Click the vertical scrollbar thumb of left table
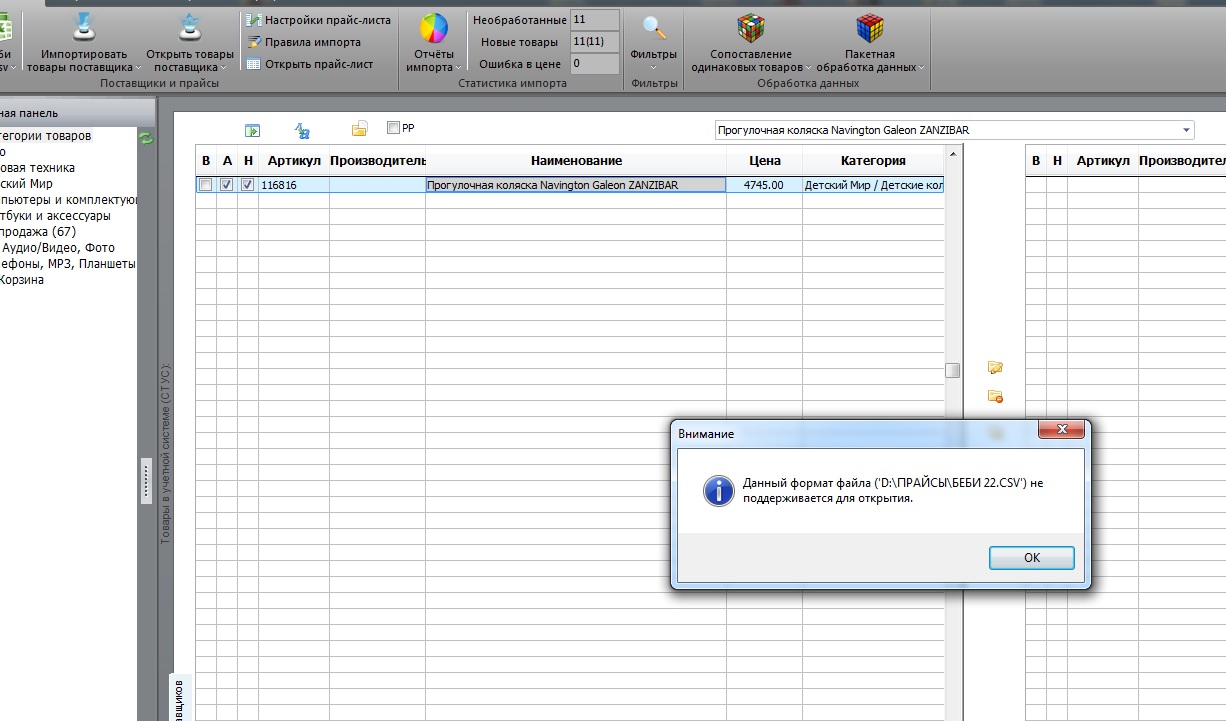 click(x=953, y=370)
